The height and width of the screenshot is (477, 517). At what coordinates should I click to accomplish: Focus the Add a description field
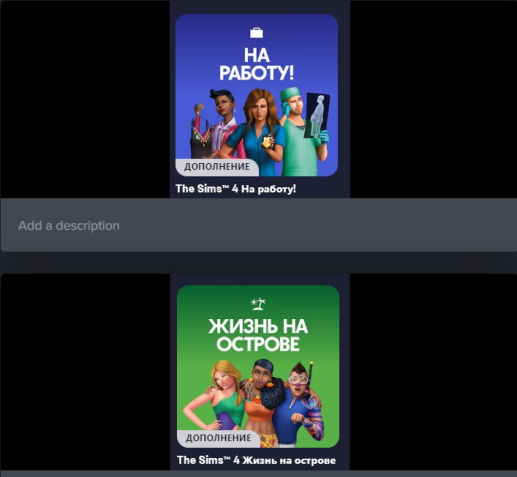coord(259,225)
